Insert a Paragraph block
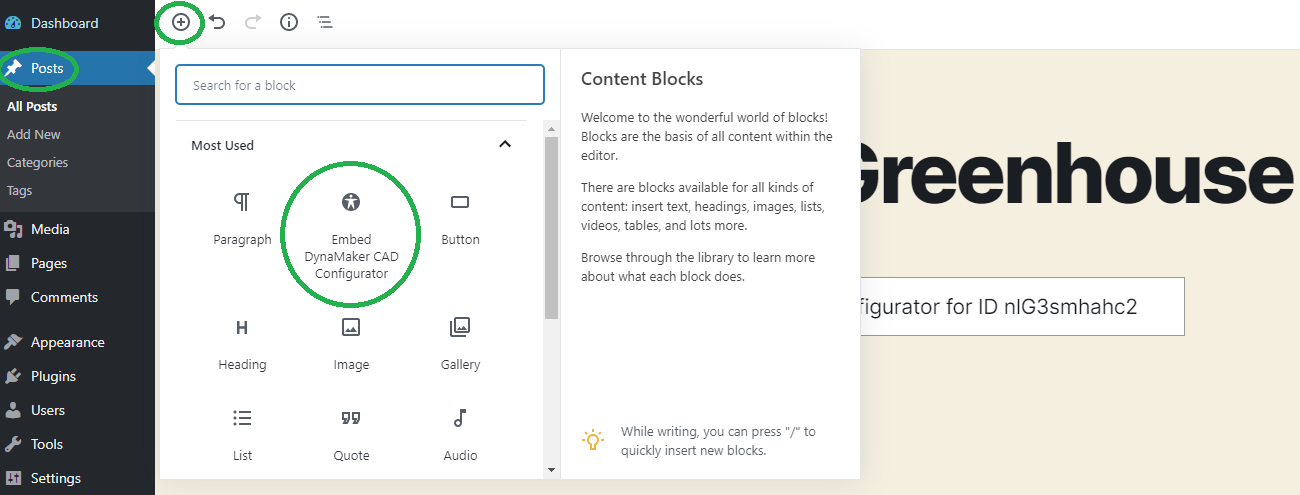This screenshot has width=1300, height=495. (x=242, y=219)
